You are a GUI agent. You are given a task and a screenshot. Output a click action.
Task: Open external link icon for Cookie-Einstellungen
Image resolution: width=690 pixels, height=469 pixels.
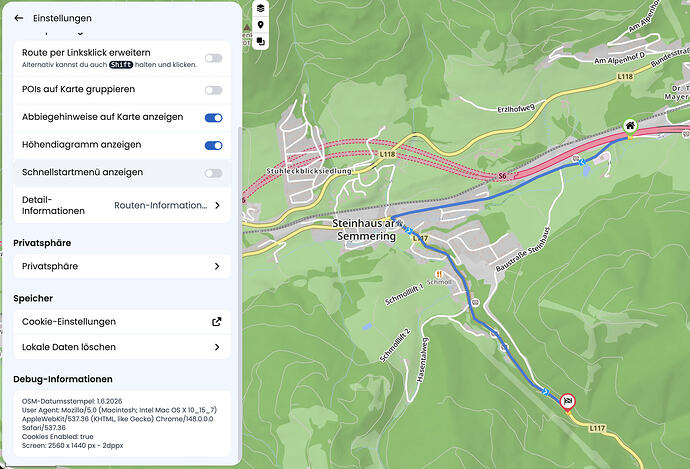pyautogui.click(x=217, y=322)
